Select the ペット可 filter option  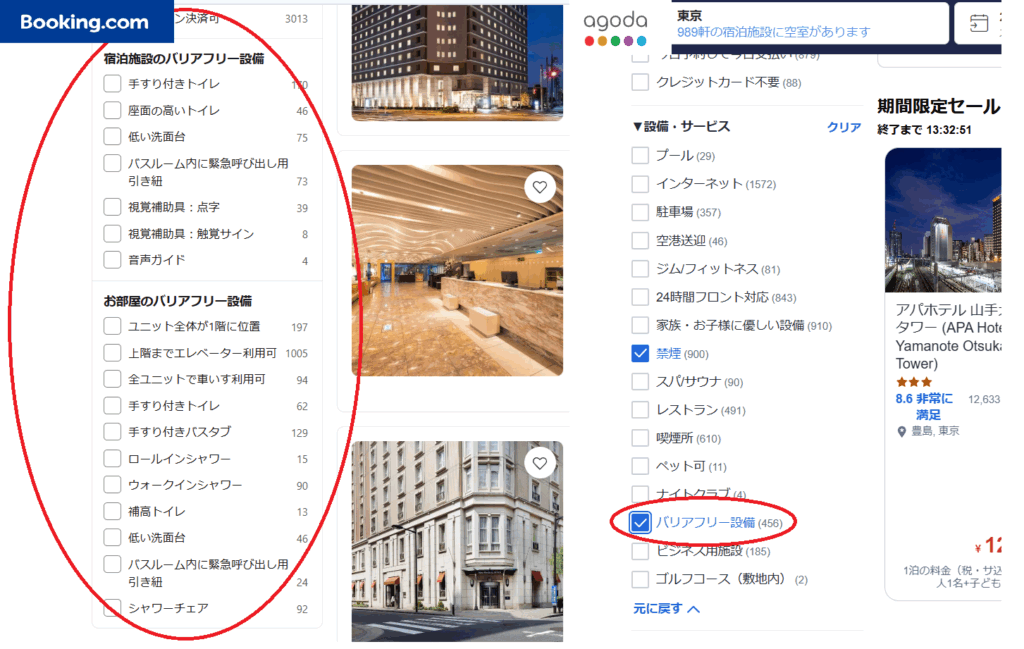click(x=640, y=466)
